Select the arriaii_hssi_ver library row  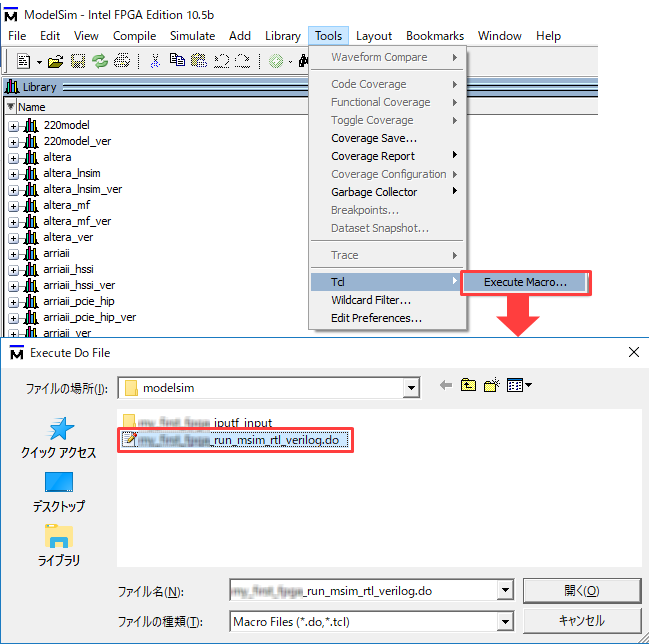[x=79, y=285]
